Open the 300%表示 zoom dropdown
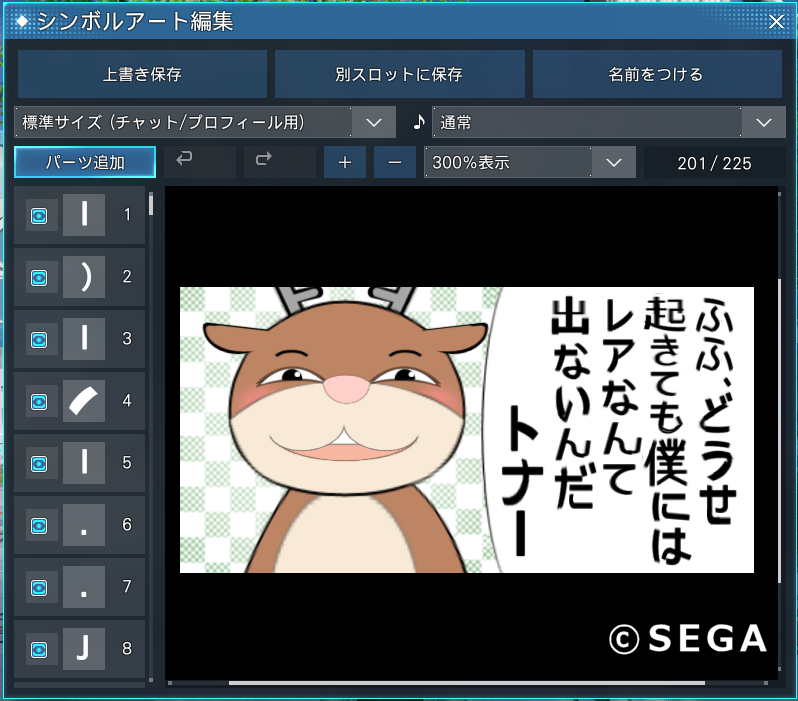 point(530,162)
